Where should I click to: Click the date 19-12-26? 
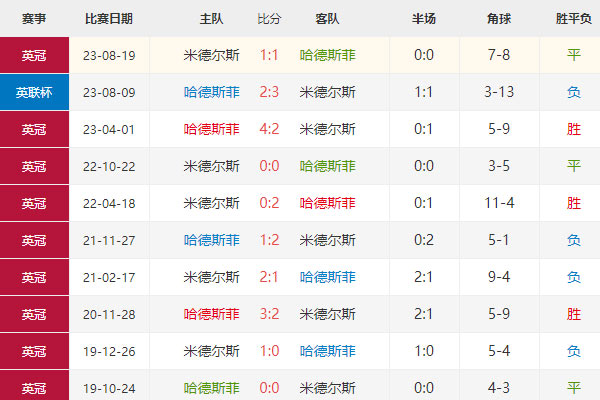coord(109,352)
